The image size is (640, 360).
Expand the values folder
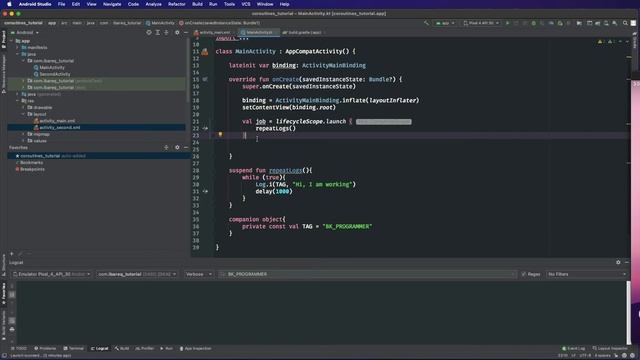click(x=24, y=141)
